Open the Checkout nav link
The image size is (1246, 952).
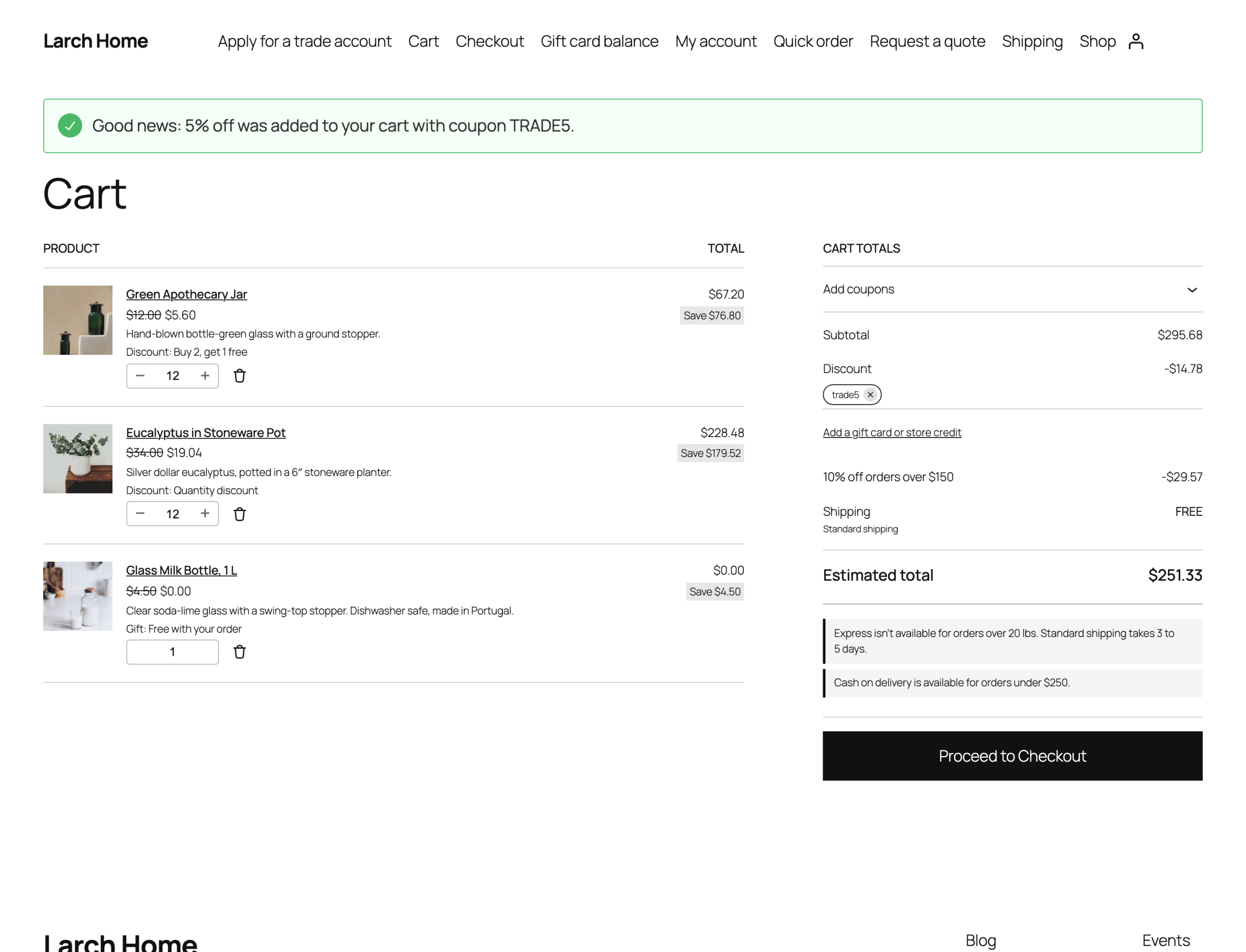coord(490,41)
